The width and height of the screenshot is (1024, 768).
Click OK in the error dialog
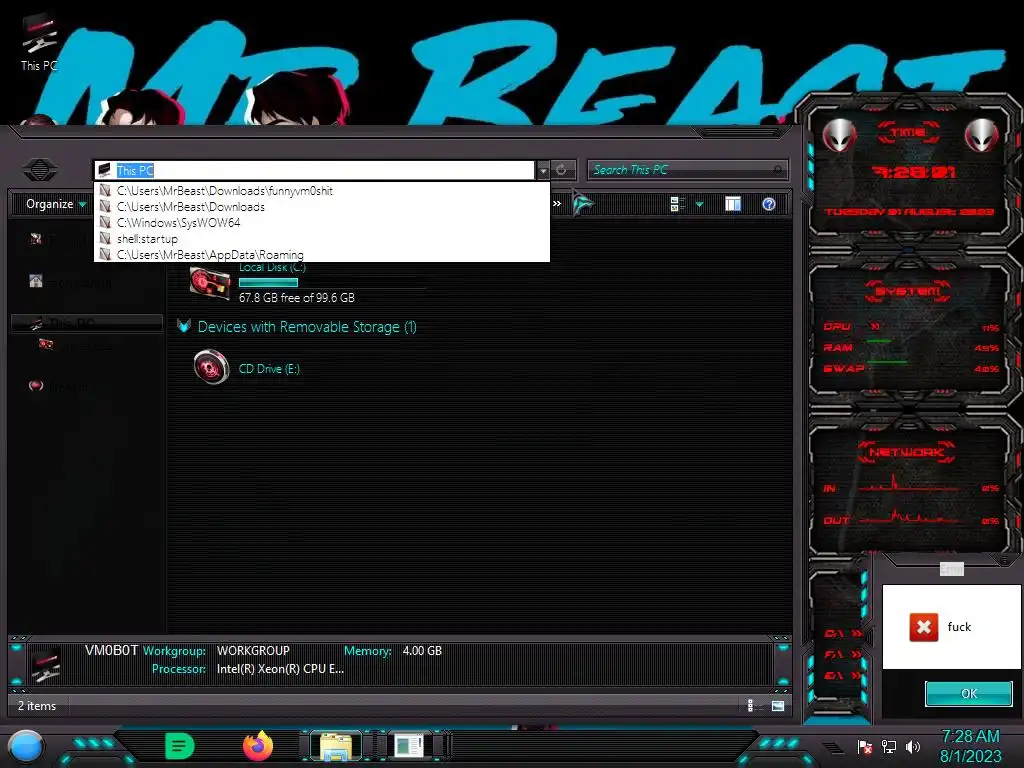click(969, 694)
